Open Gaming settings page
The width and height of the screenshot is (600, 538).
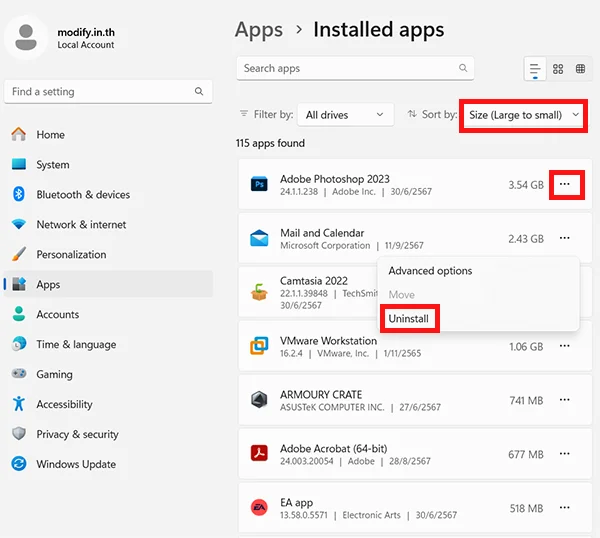click(108, 374)
